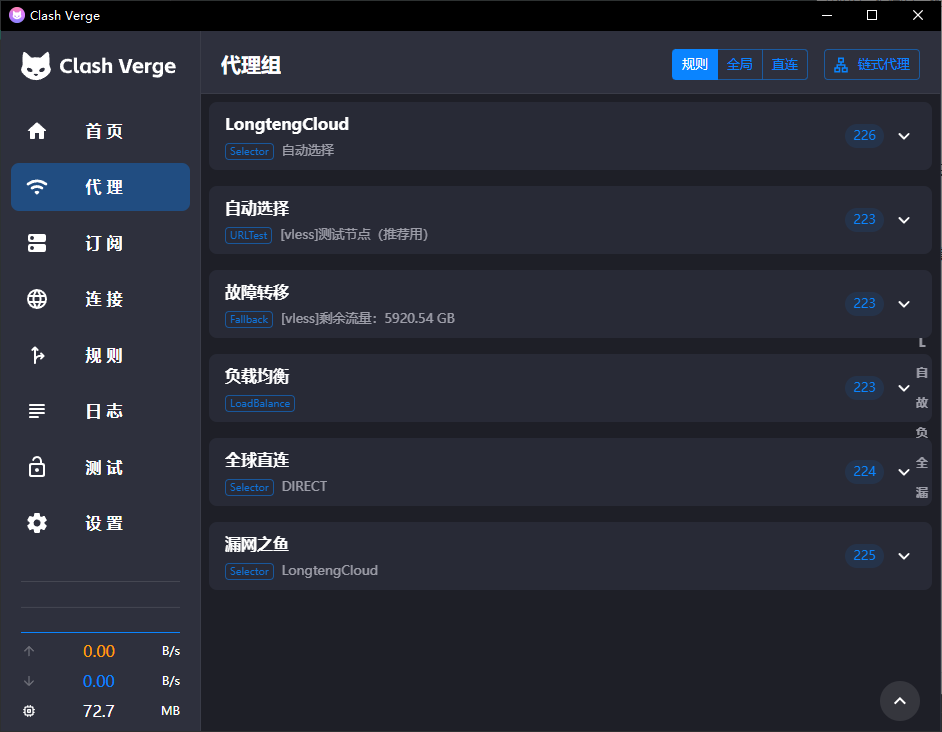The height and width of the screenshot is (732, 942).
Task: Click the orange 0.00 upload speed
Action: coord(99,651)
